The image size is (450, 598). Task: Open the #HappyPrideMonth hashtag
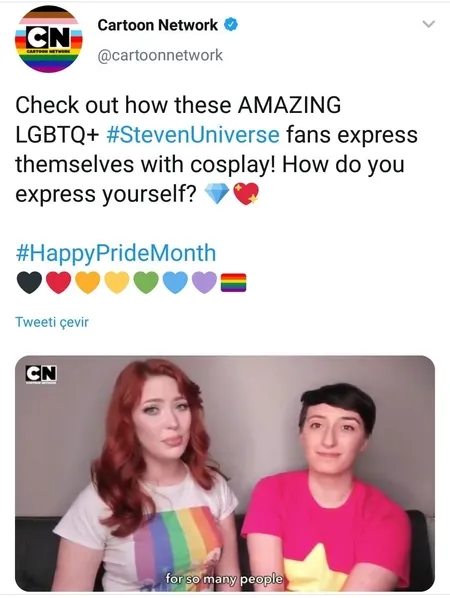click(116, 253)
